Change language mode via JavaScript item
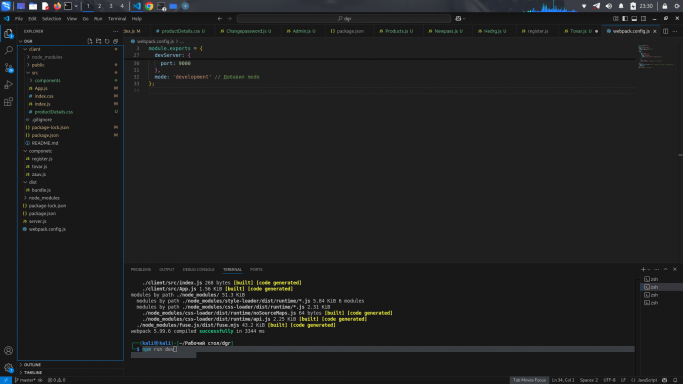 click(647, 380)
